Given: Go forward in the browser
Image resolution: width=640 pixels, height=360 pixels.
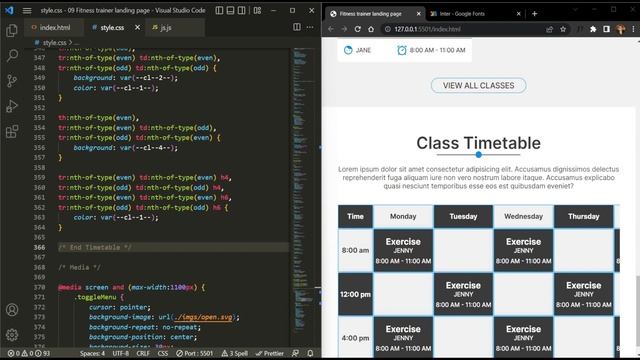Looking at the screenshot, I should tap(344, 29).
